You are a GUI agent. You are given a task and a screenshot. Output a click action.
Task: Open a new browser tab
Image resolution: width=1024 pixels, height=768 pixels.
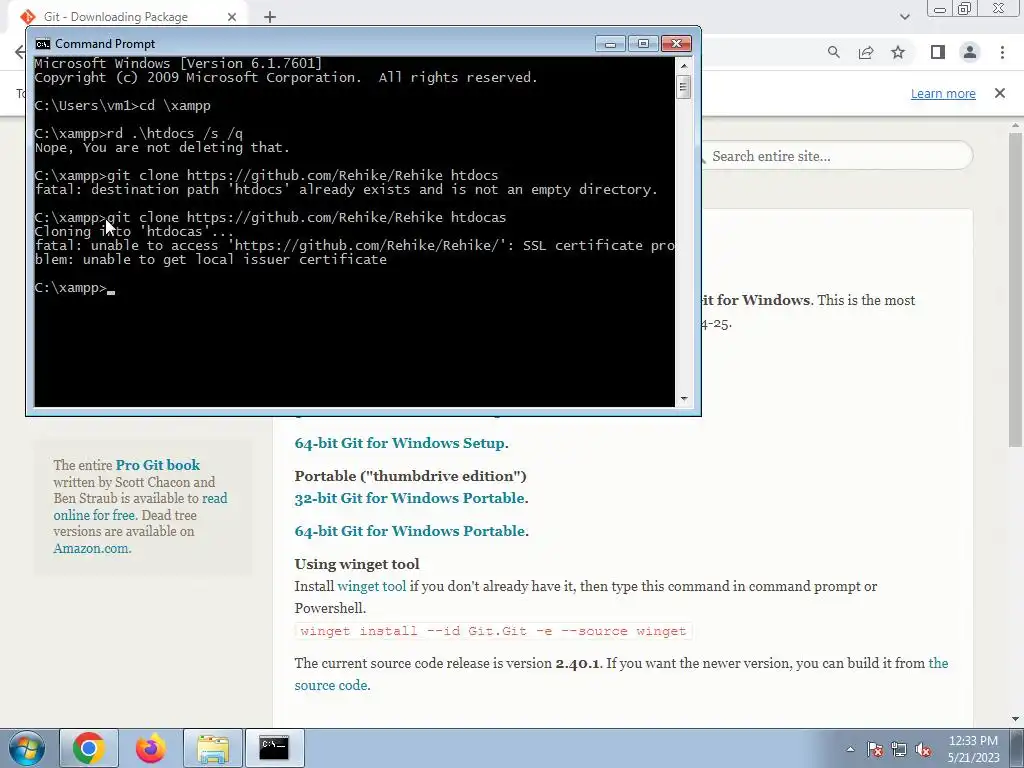click(270, 17)
